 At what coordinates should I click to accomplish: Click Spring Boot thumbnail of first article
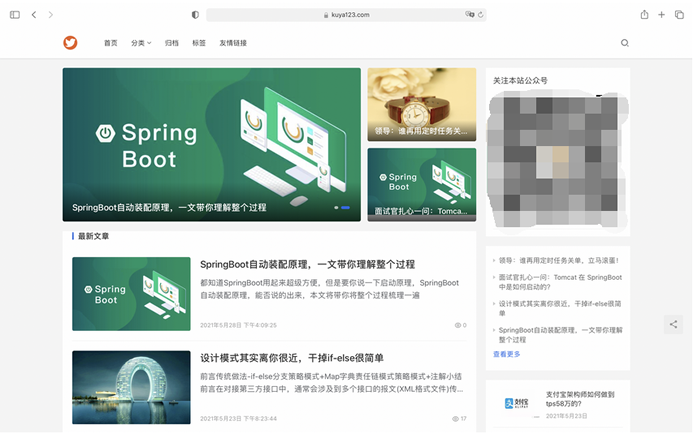tap(131, 294)
